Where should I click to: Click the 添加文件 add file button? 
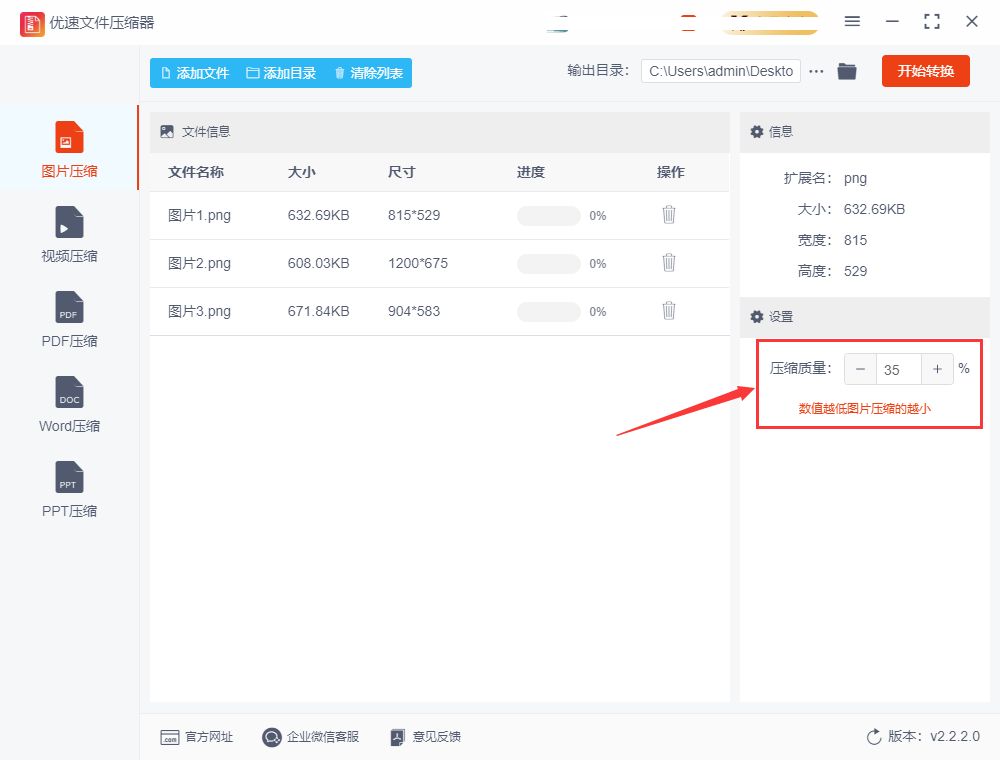pyautogui.click(x=195, y=73)
